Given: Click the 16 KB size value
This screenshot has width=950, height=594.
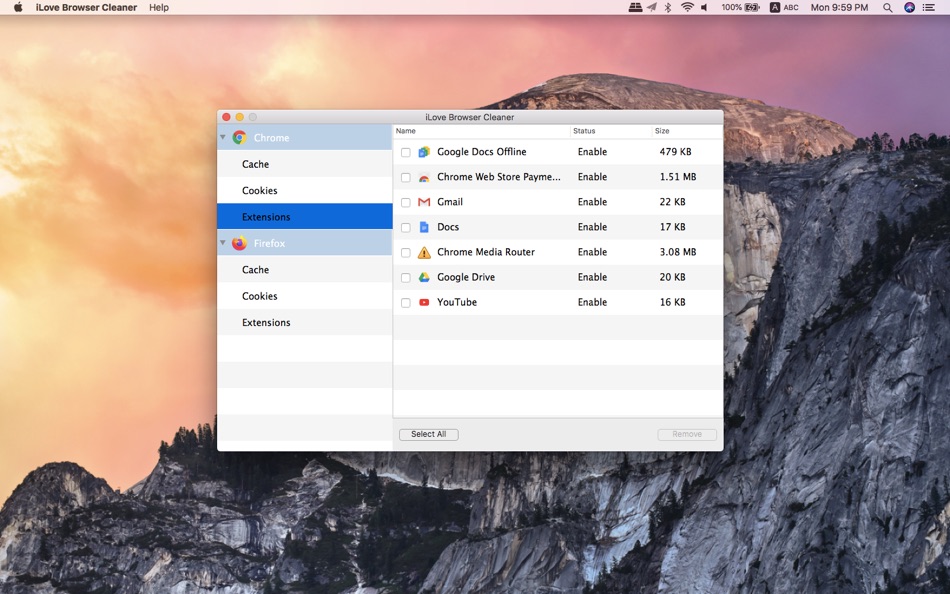Looking at the screenshot, I should pos(673,302).
